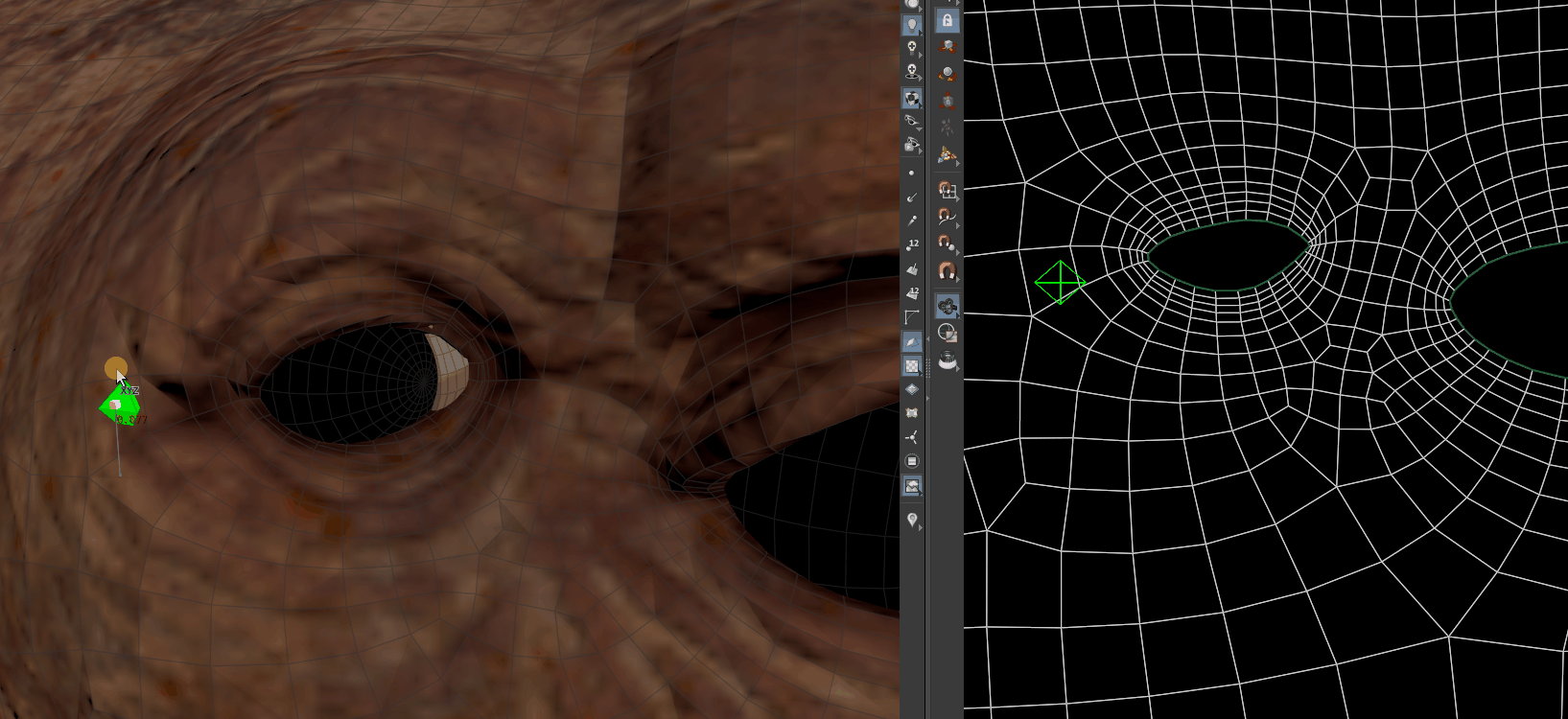Click the three-axis gnomon display icon
This screenshot has width=1568, height=719.
[x=912, y=437]
